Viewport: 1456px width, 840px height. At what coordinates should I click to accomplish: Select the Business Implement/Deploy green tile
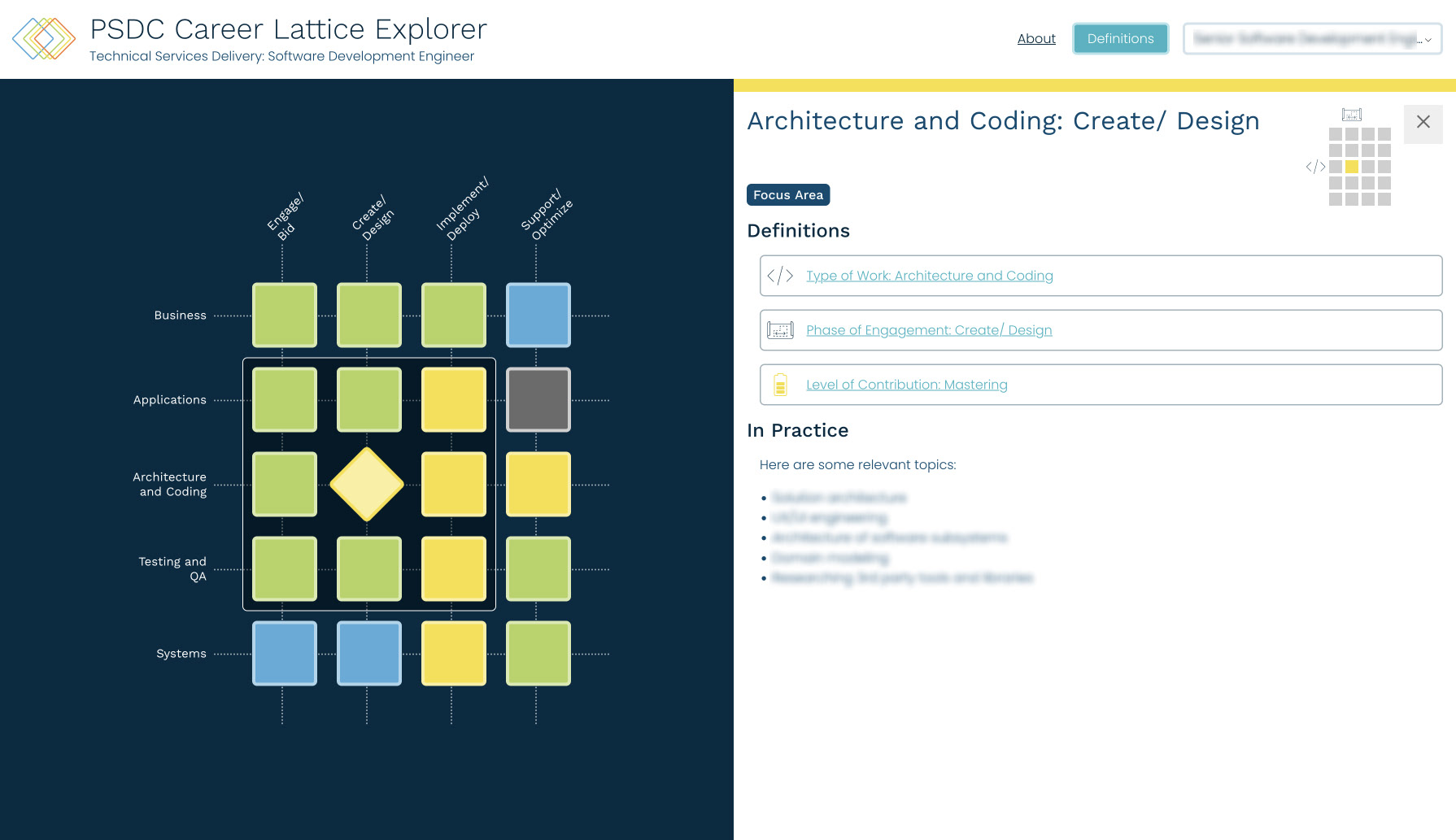454,316
